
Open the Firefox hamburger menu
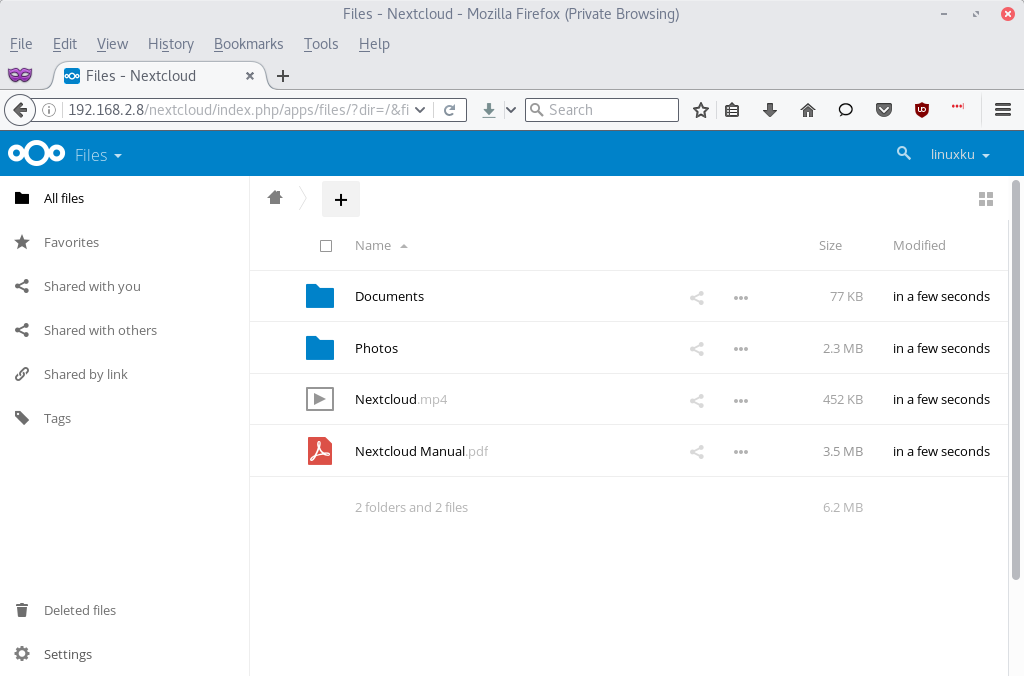tap(1003, 110)
